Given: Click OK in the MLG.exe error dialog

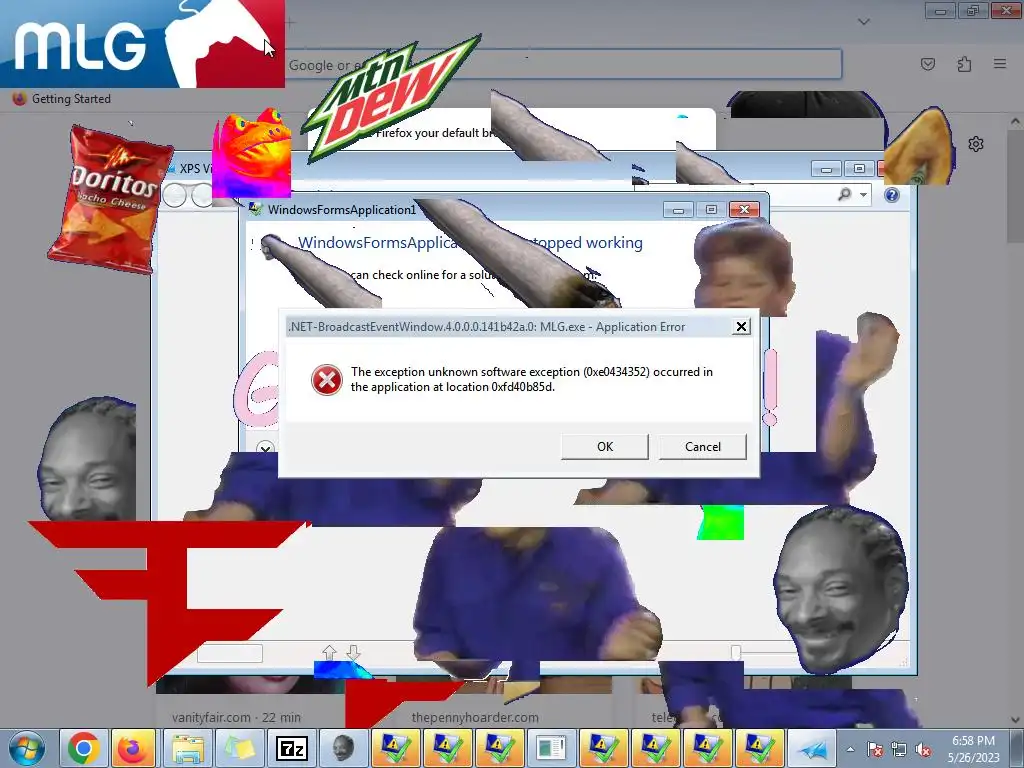Looking at the screenshot, I should (x=605, y=447).
